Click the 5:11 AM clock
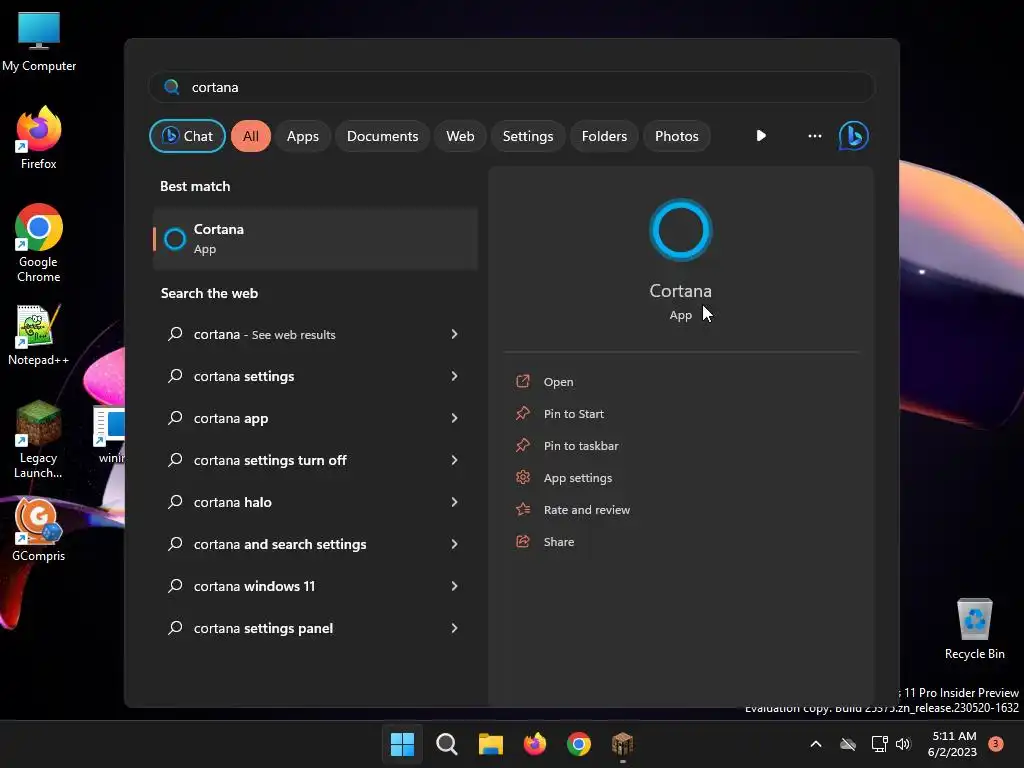The image size is (1024, 768). pos(953,736)
